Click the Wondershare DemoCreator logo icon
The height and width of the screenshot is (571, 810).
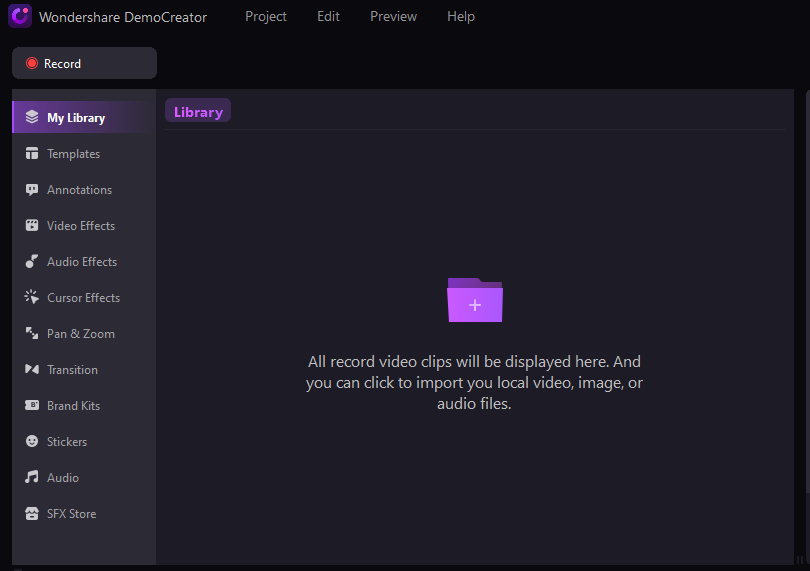point(20,16)
